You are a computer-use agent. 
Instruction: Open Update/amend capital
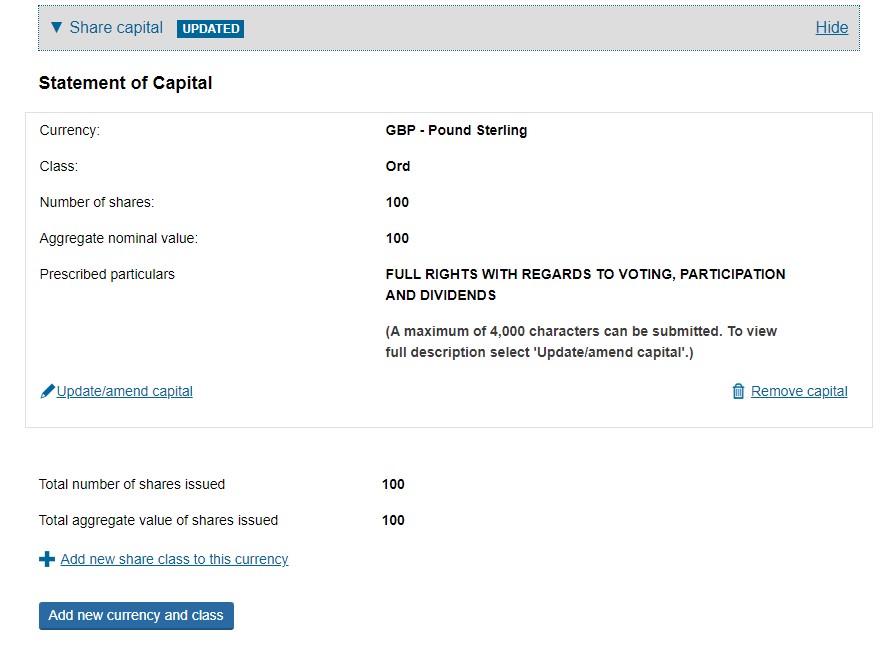pyautogui.click(x=127, y=390)
